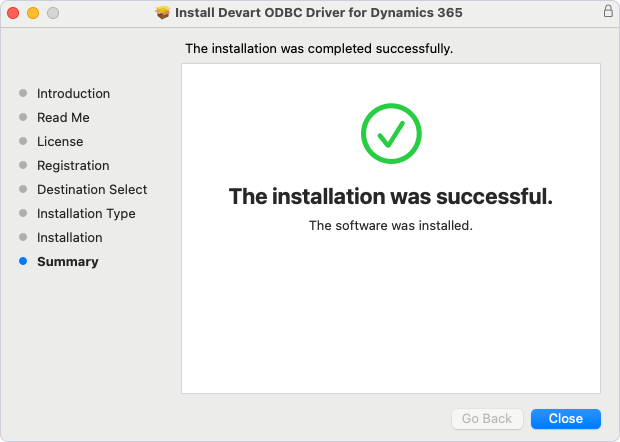Select the Read Me step

click(63, 117)
